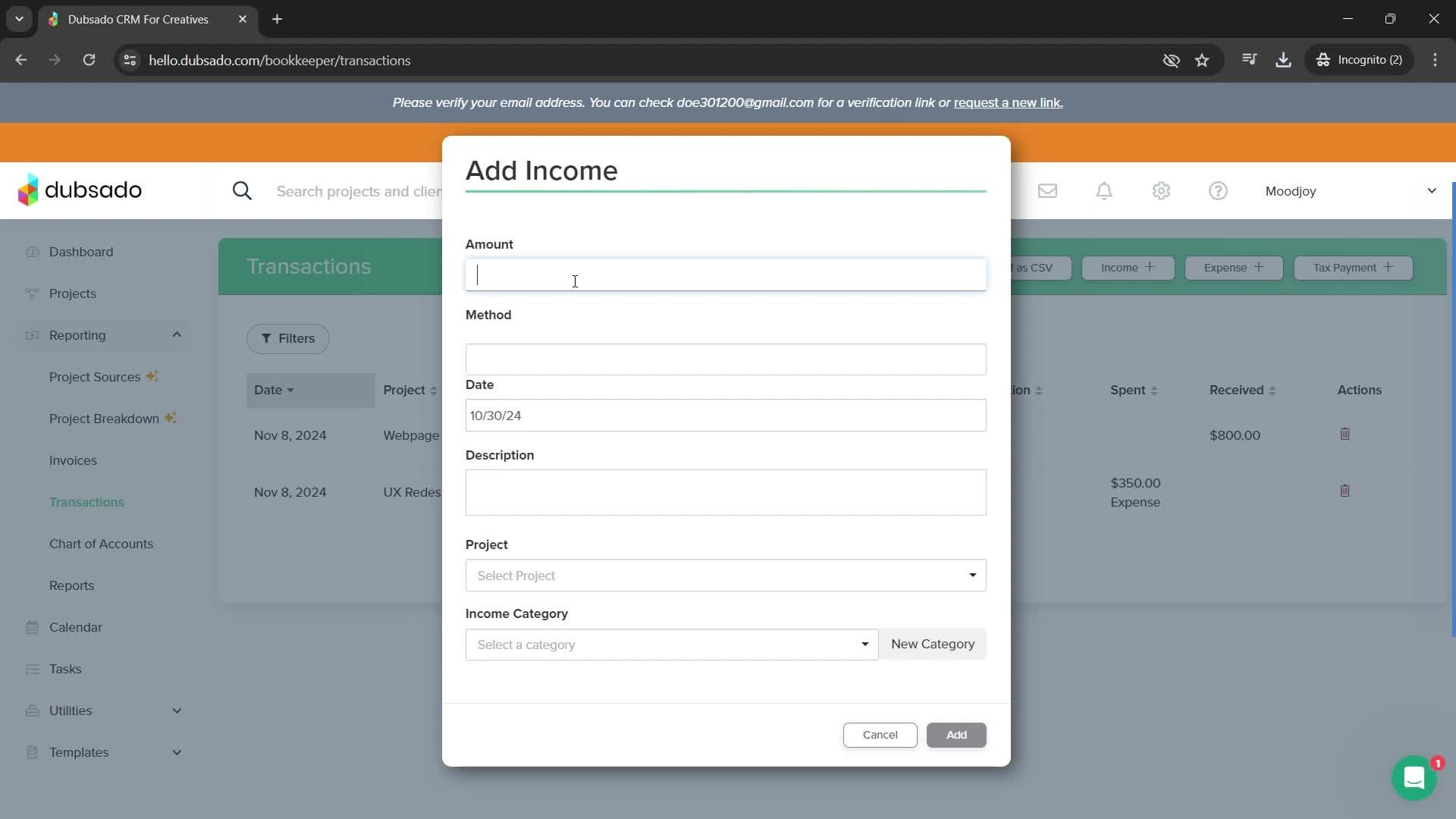1456x819 pixels.
Task: Click the Description text area
Action: point(726,492)
